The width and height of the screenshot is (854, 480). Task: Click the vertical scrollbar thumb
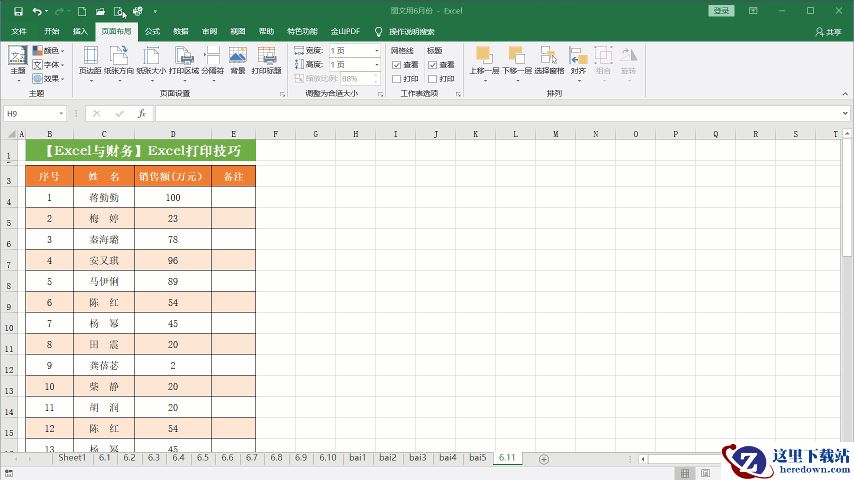tap(846, 196)
